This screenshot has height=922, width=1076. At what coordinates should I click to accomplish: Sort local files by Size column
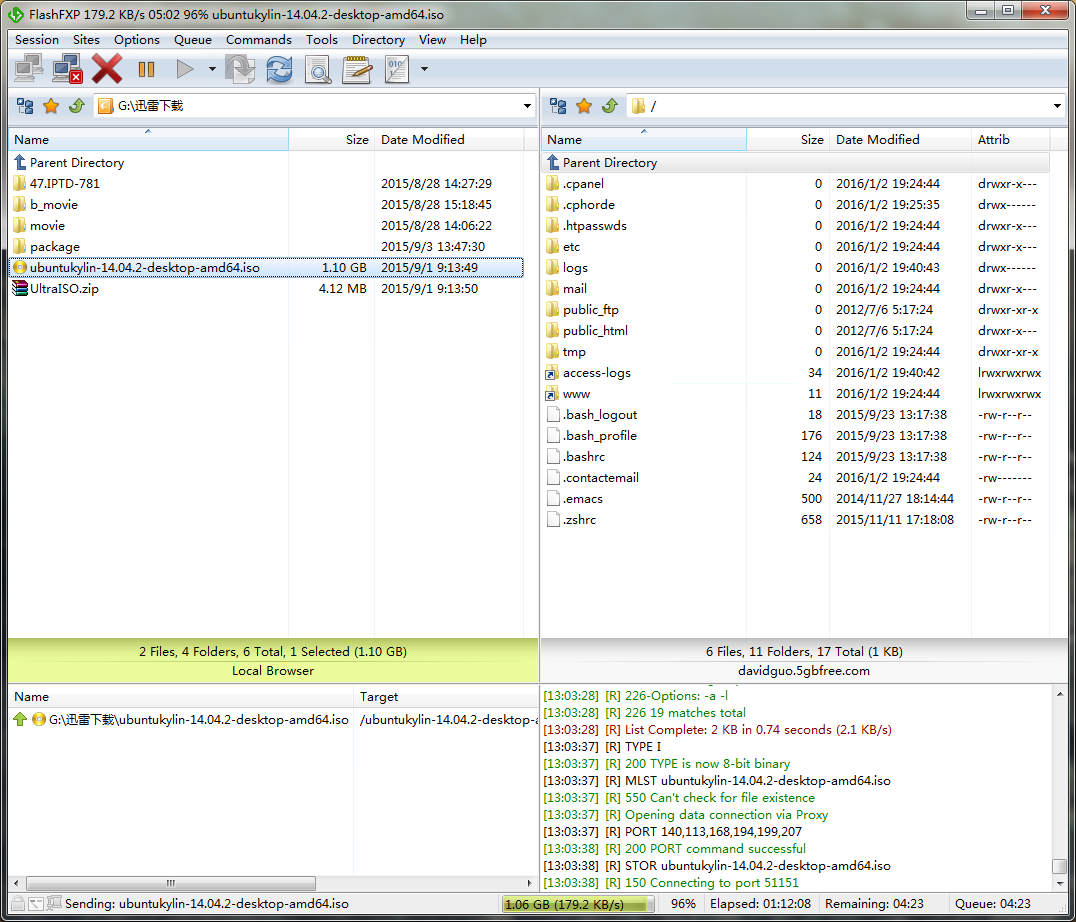(x=331, y=139)
